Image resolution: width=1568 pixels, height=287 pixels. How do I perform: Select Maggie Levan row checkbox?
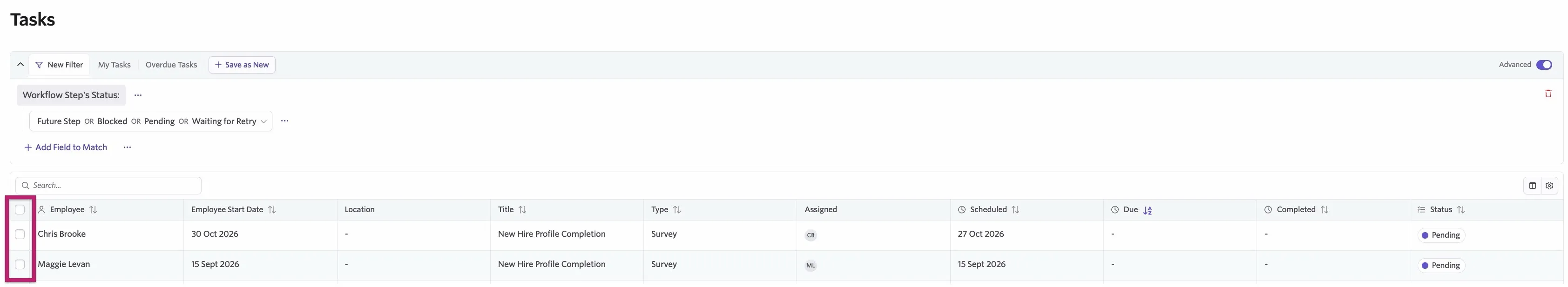coord(20,265)
